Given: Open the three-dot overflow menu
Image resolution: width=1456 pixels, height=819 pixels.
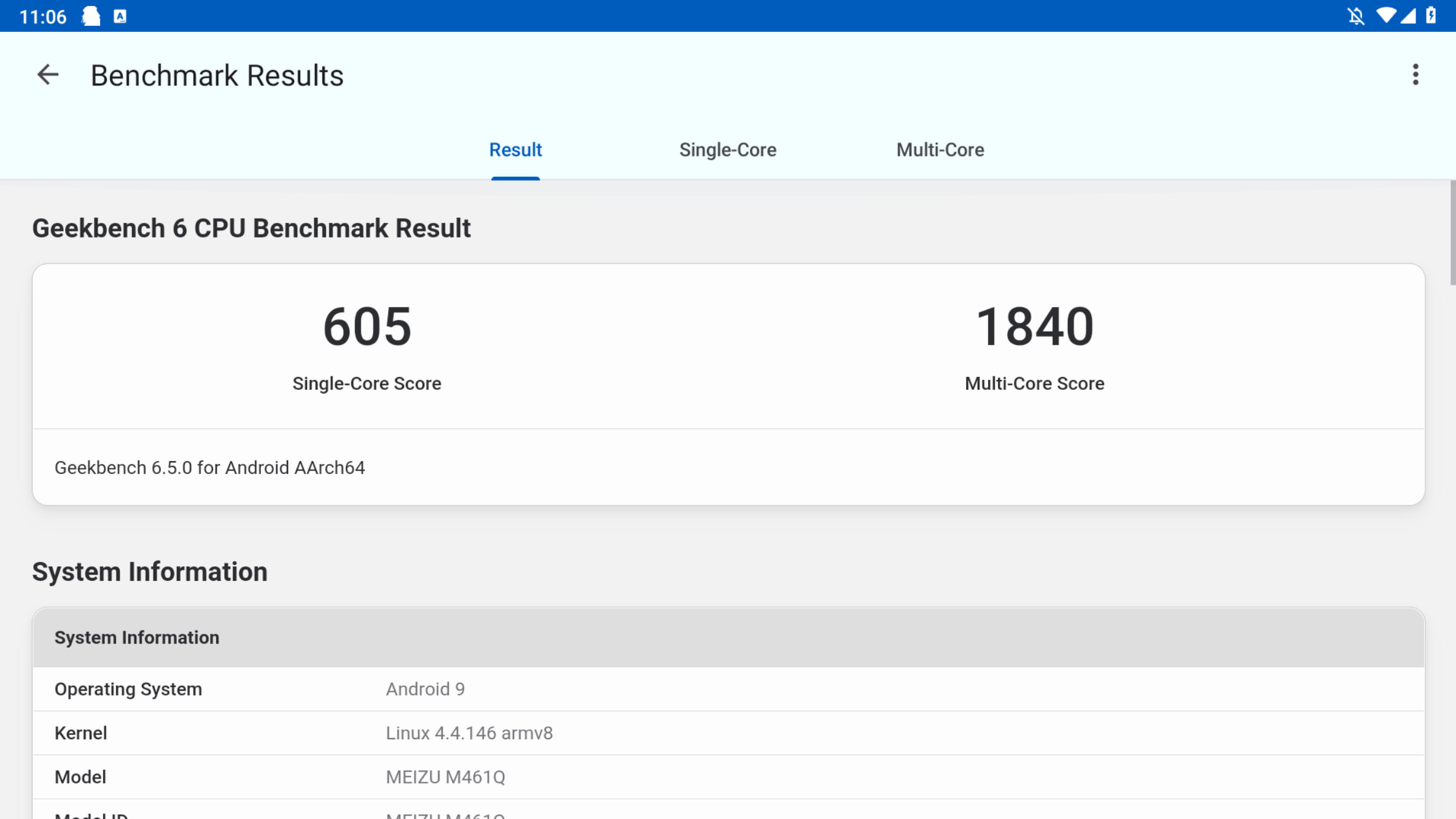Looking at the screenshot, I should tap(1415, 75).
